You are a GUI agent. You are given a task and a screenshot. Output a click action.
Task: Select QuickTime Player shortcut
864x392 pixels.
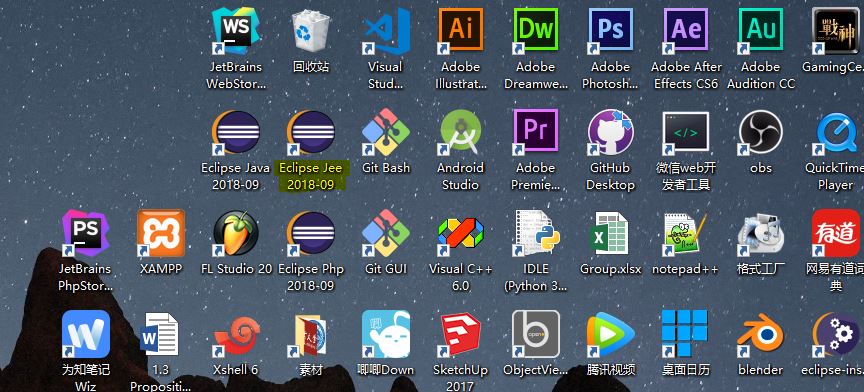tap(835, 132)
